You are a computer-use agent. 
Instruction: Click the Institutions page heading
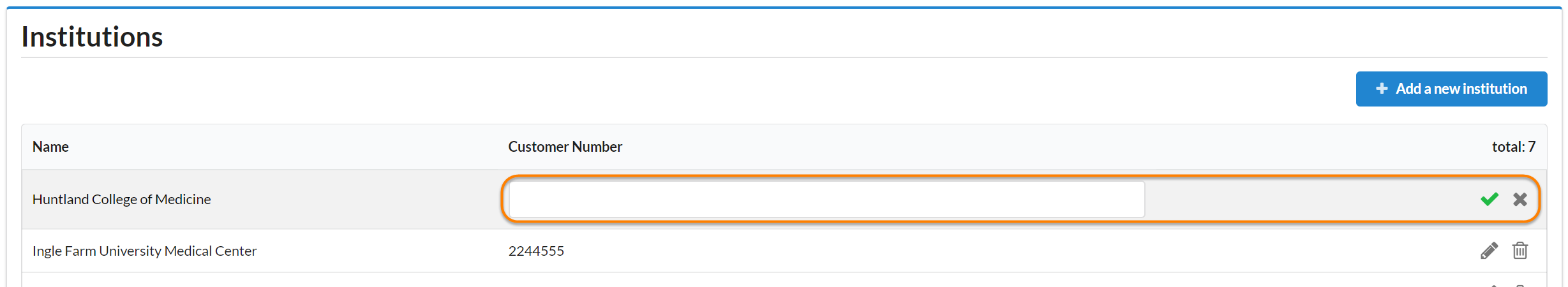click(92, 37)
